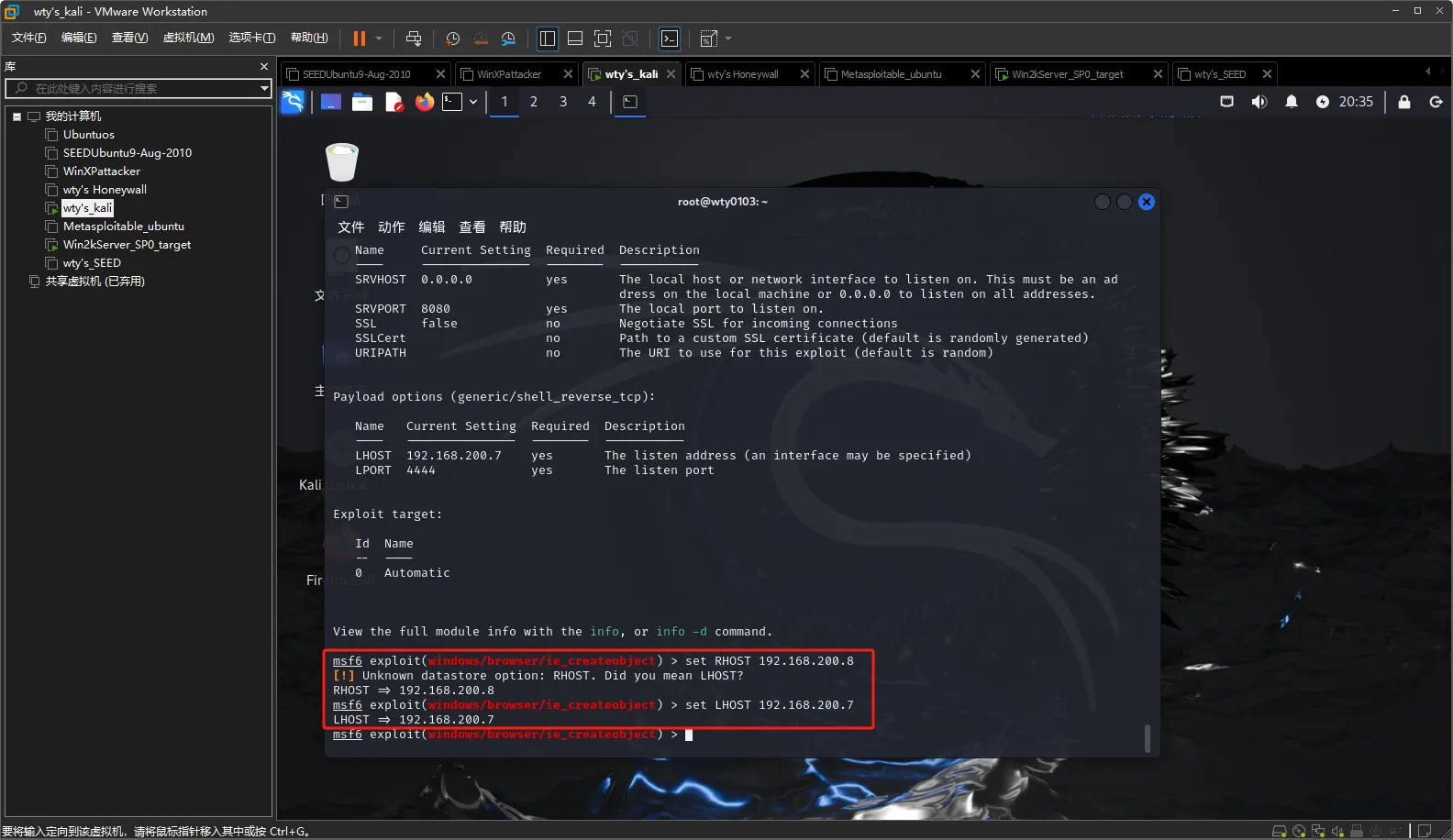Viewport: 1453px width, 840px height.
Task: Take a snapshot of this virtual machine
Action: (x=452, y=39)
